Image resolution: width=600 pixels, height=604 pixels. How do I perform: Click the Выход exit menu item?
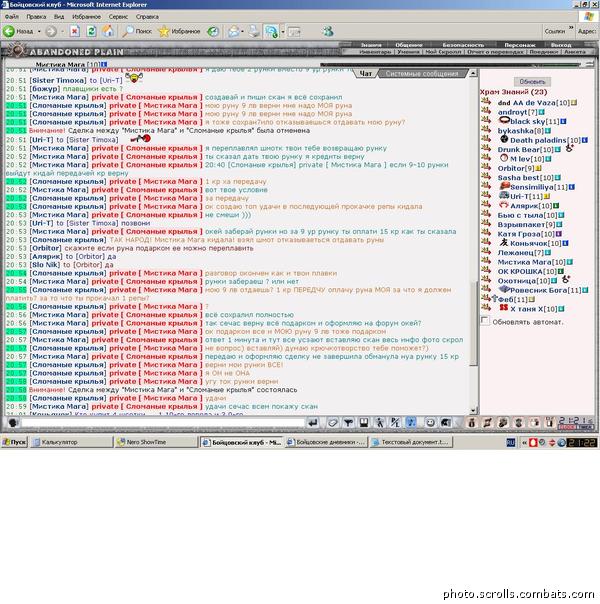561,45
